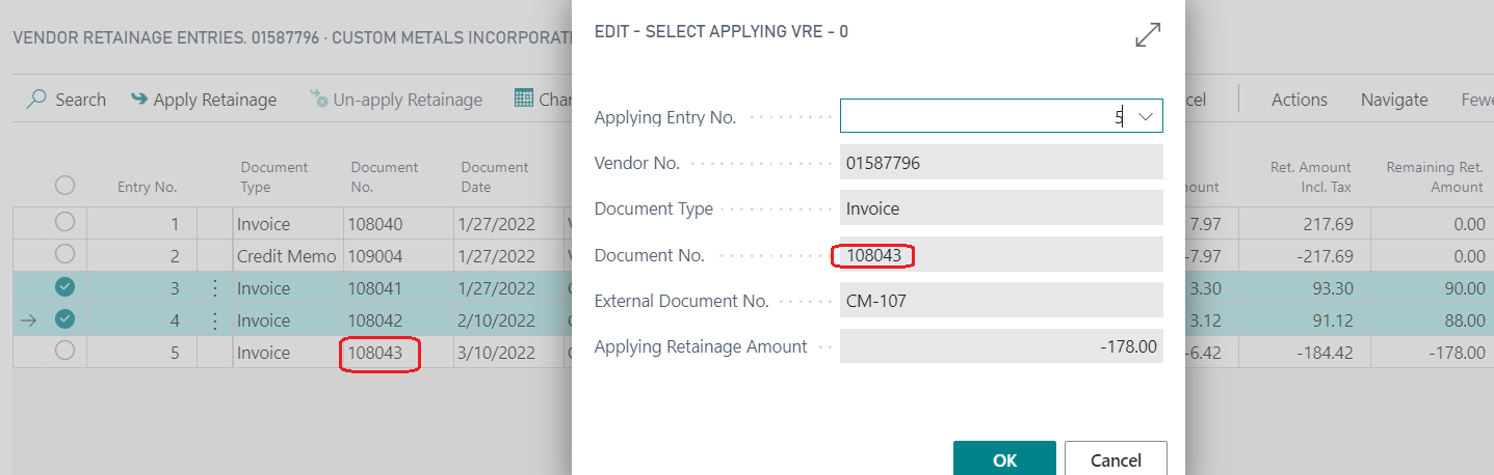Click the table grid icon in the toolbar
The width and height of the screenshot is (1494, 475).
point(523,99)
